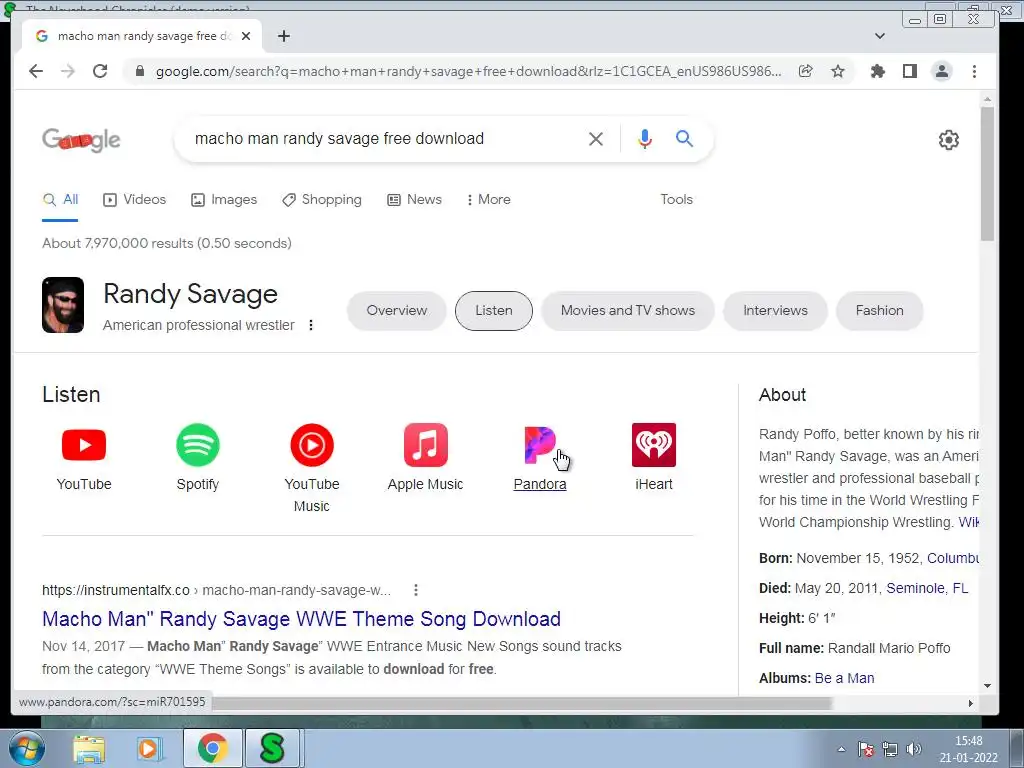Open the Chrome profile avatar
The height and width of the screenshot is (768, 1024).
pyautogui.click(x=942, y=71)
